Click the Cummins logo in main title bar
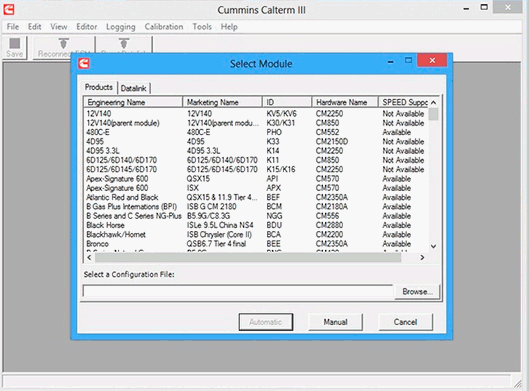529x391 pixels. 9,9
